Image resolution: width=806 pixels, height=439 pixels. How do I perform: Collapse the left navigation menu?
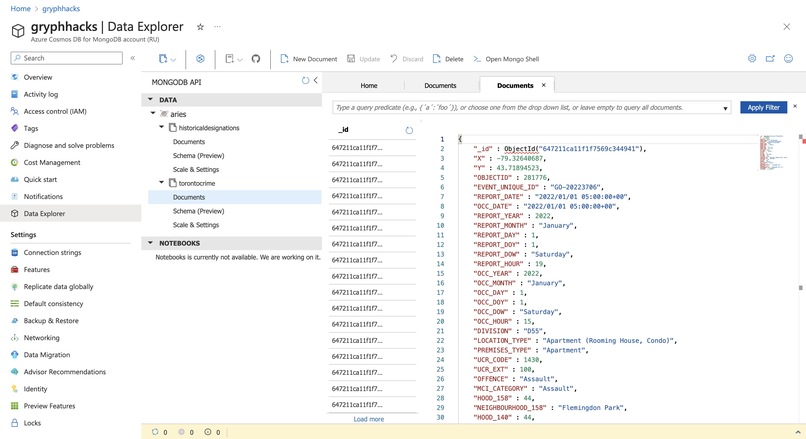point(133,58)
